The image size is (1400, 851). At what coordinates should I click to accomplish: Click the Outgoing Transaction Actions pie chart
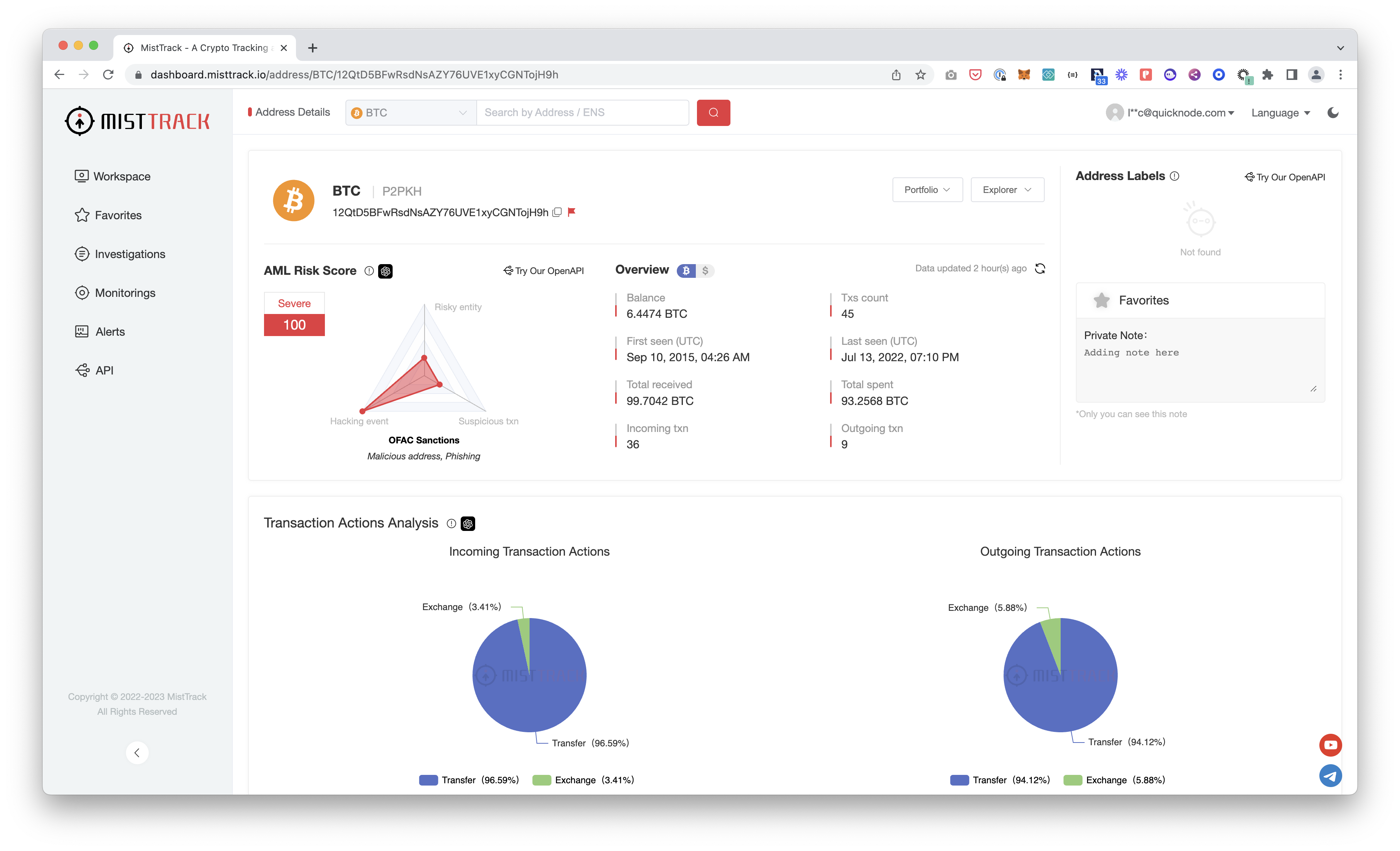pyautogui.click(x=1060, y=675)
